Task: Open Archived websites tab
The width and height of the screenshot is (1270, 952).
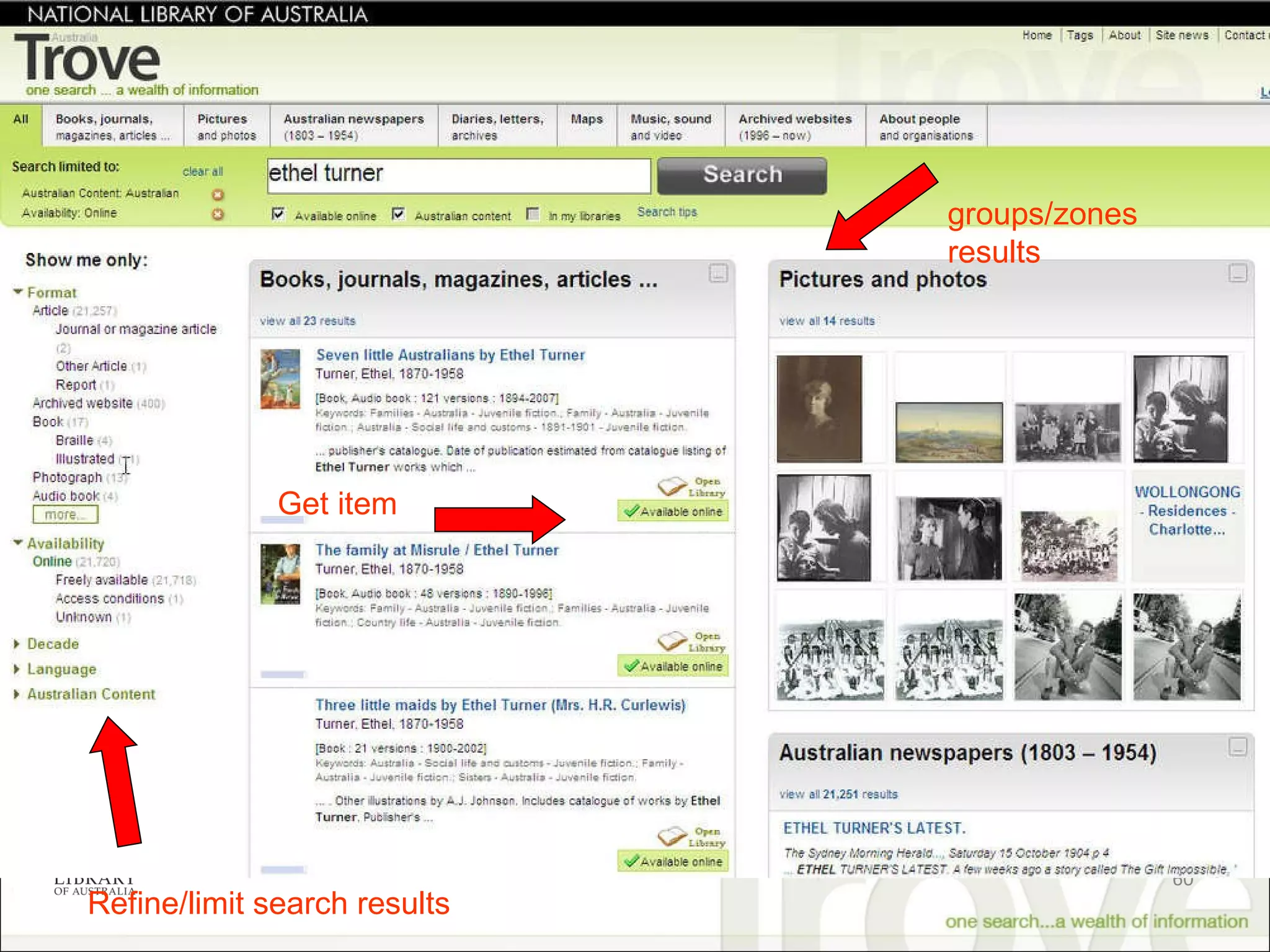Action: [795, 126]
